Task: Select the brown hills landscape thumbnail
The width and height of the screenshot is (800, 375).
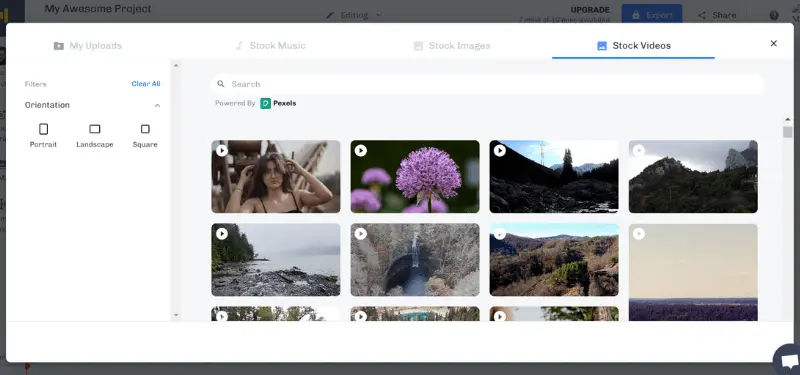Action: point(554,260)
